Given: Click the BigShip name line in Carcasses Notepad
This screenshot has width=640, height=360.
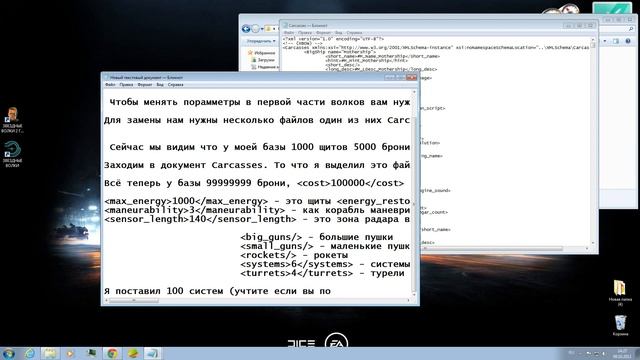Looking at the screenshot, I should click(x=340, y=52).
